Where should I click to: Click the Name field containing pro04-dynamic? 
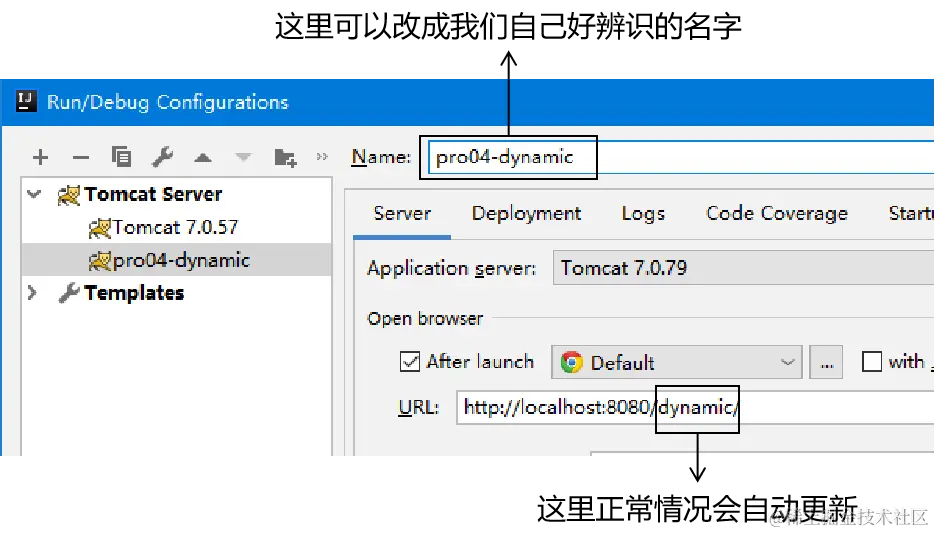pyautogui.click(x=681, y=157)
